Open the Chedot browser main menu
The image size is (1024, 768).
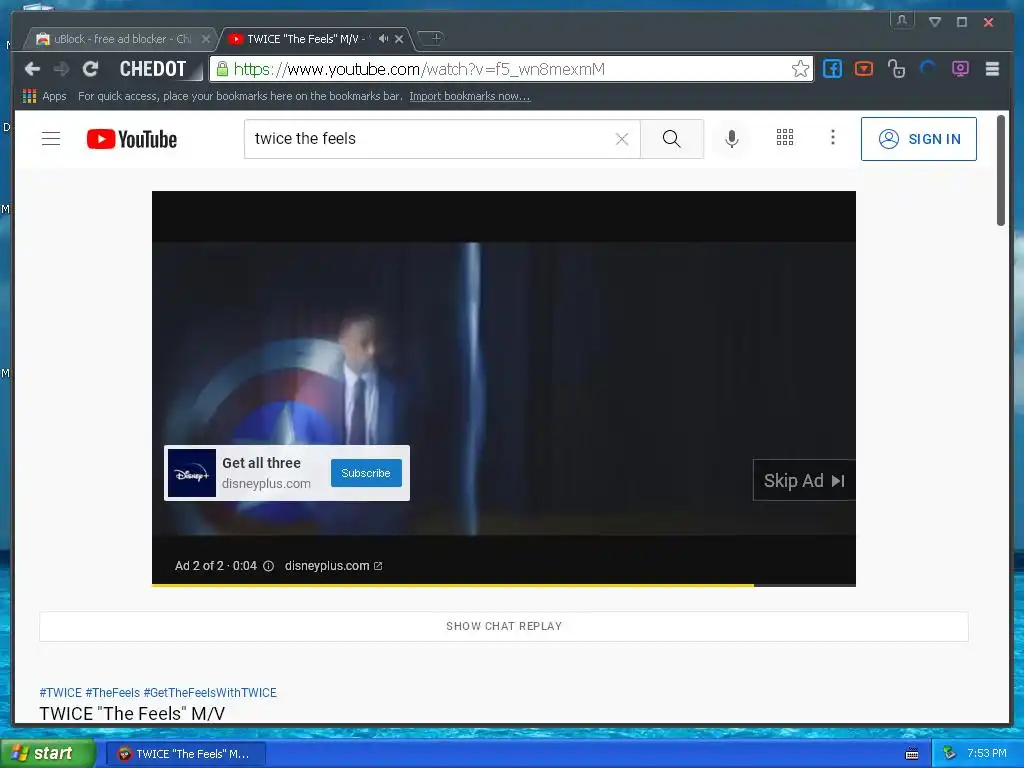992,69
